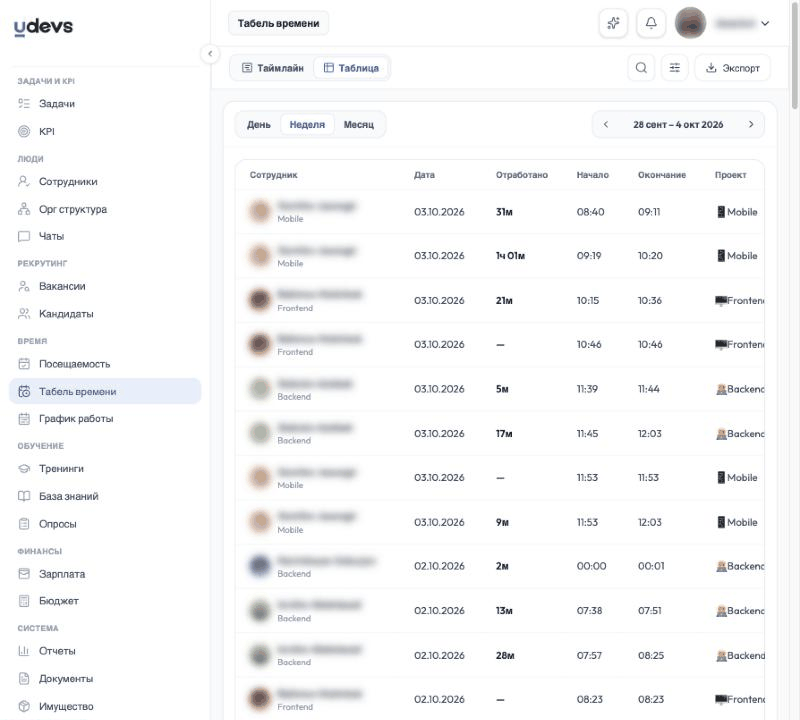The image size is (800, 720).
Task: Click the Отработано column header
Action: [x=521, y=175]
